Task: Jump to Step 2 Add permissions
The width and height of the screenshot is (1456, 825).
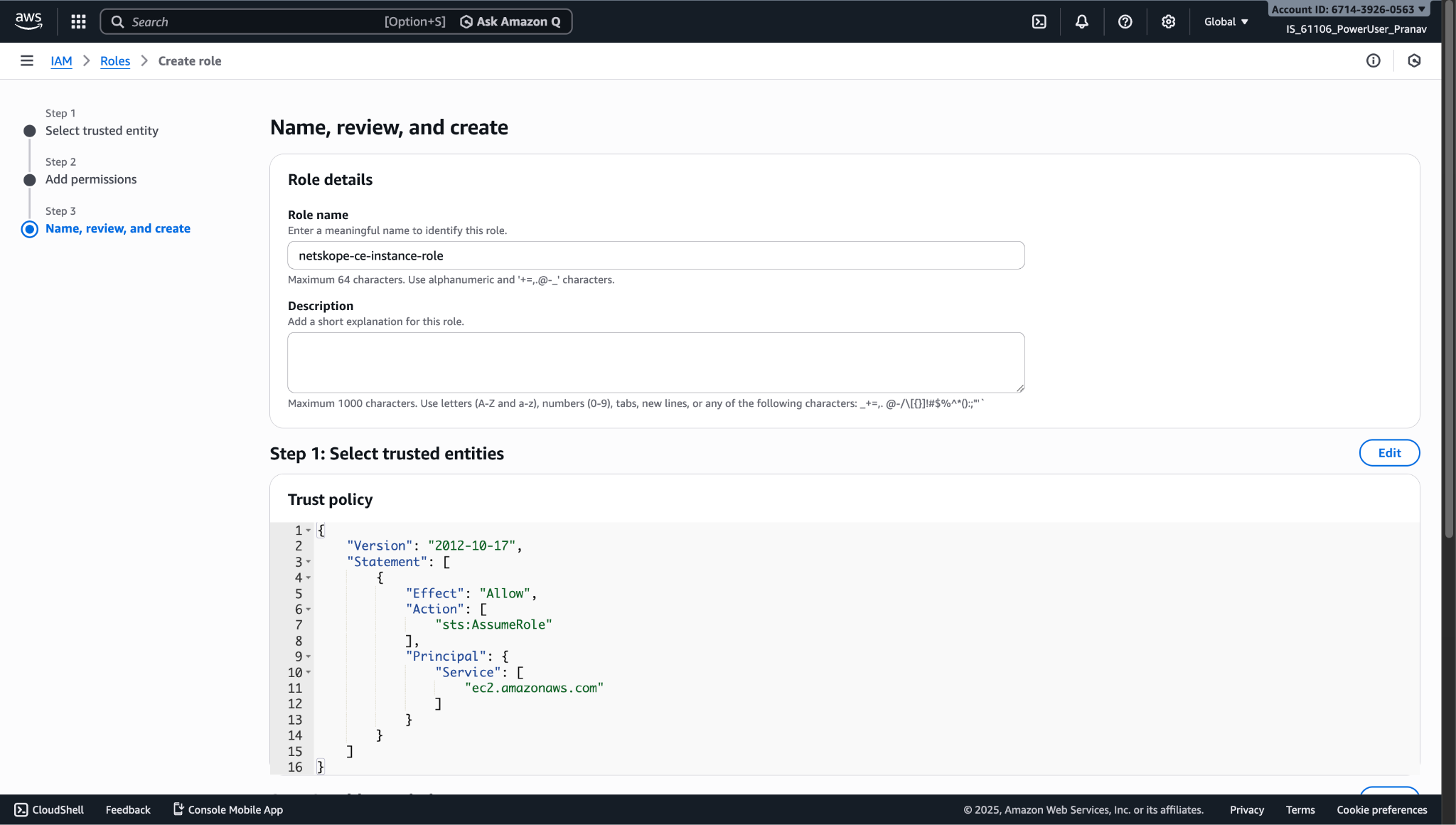Action: pyautogui.click(x=91, y=180)
